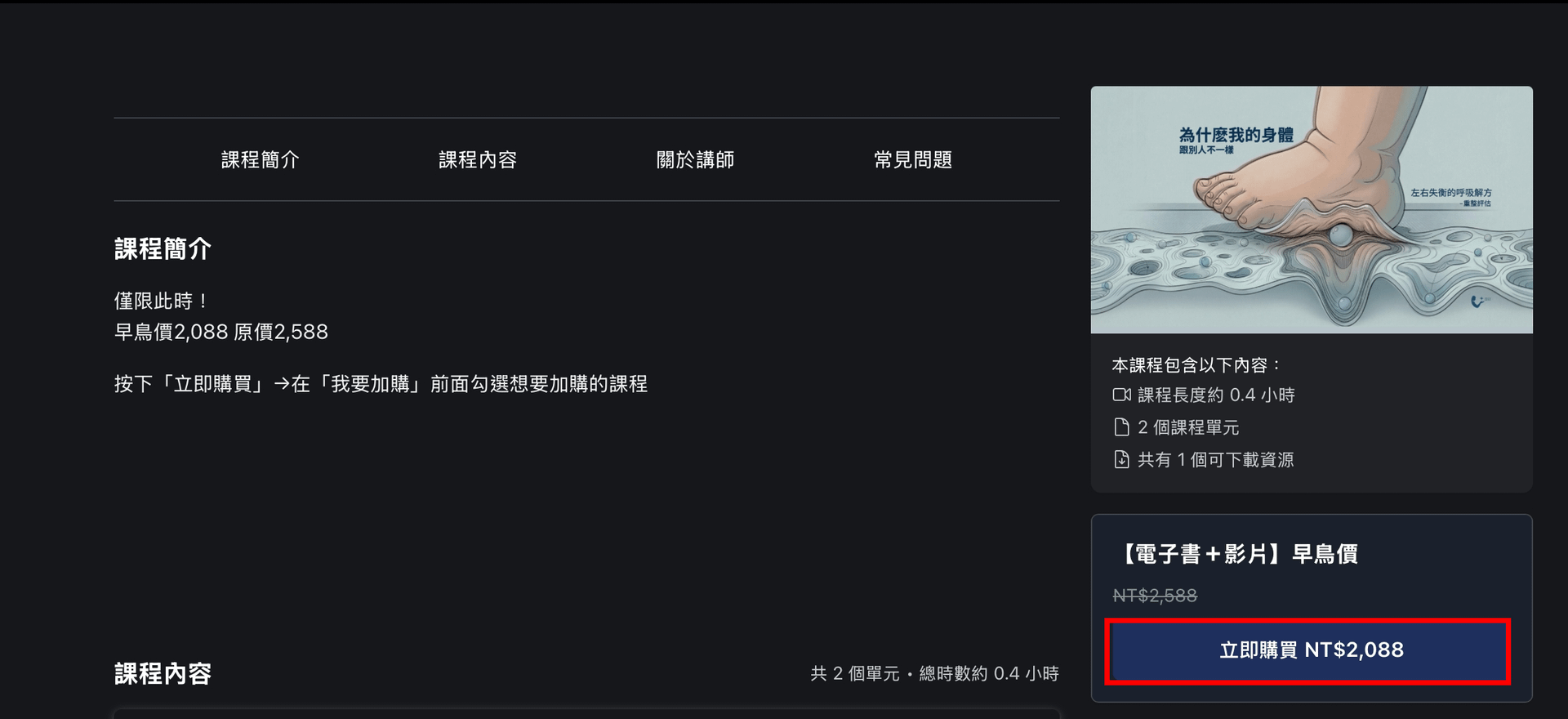Image resolution: width=1568 pixels, height=719 pixels.
Task: Open the course cover thumbnail with the foot
Action: pos(1312,210)
